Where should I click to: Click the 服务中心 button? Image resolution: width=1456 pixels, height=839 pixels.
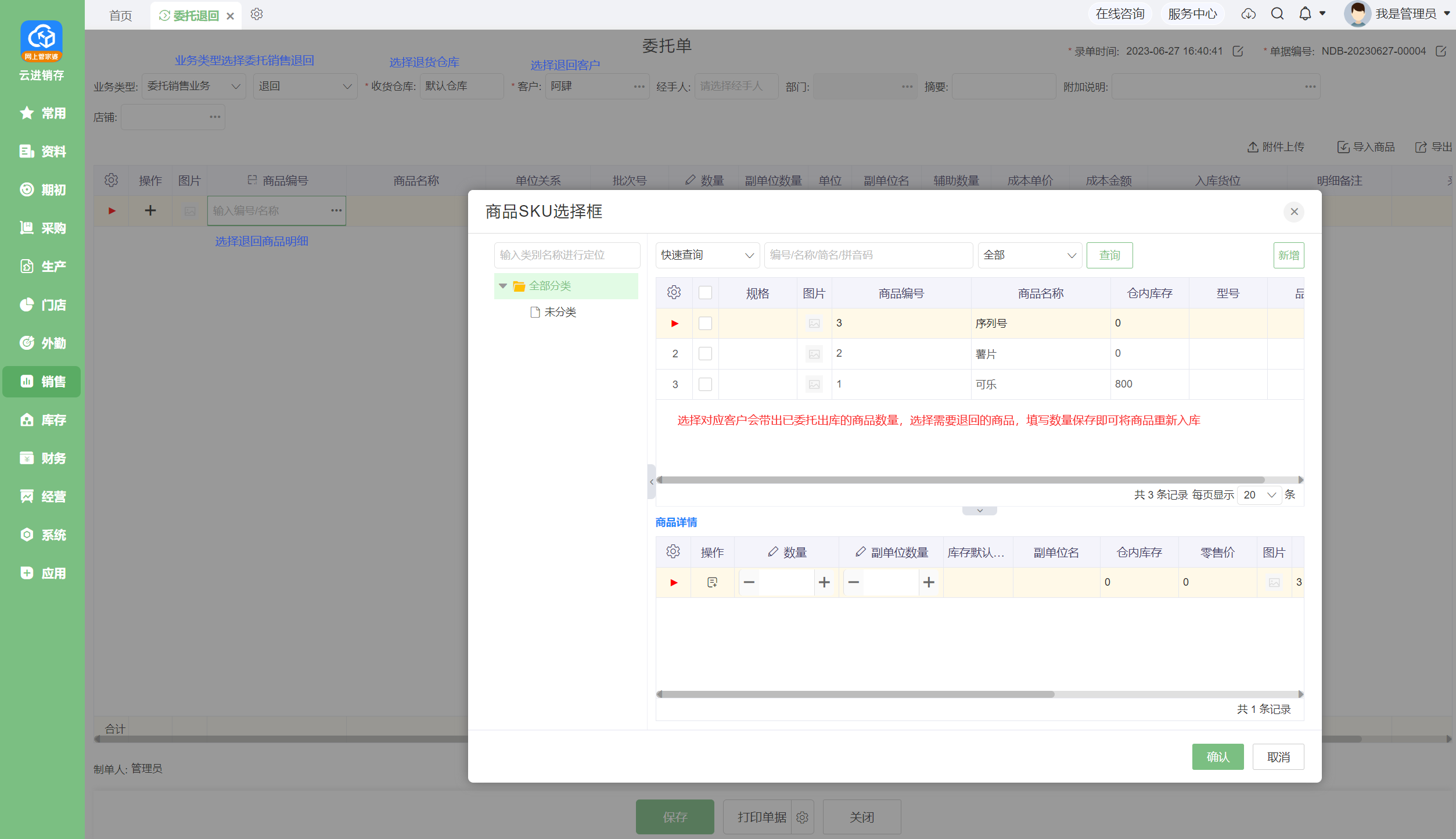coord(1192,14)
